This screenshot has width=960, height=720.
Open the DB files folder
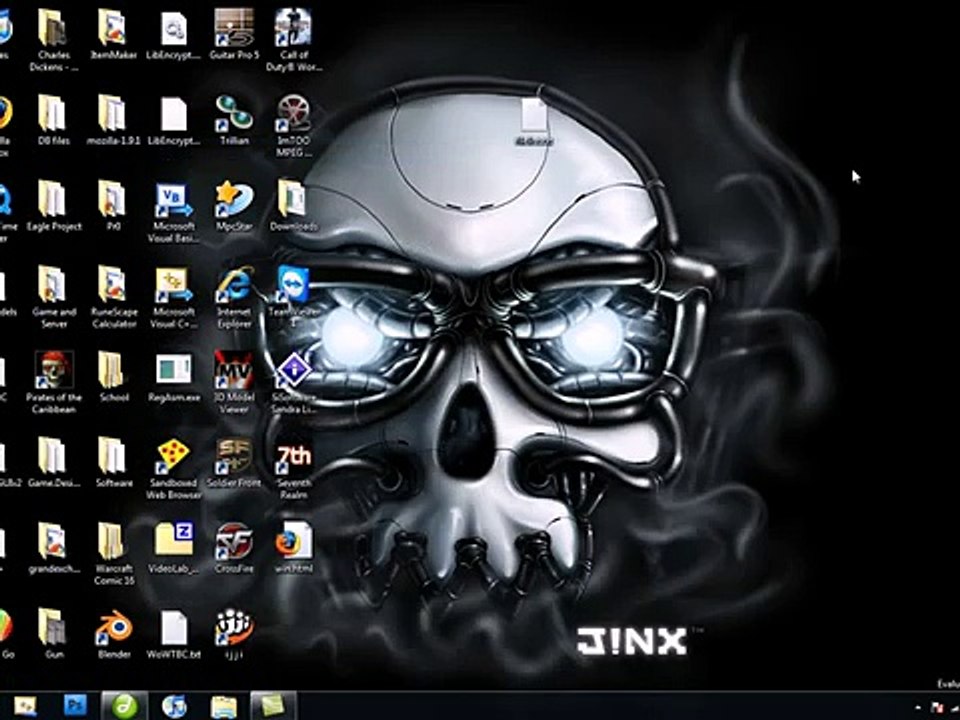pyautogui.click(x=53, y=119)
